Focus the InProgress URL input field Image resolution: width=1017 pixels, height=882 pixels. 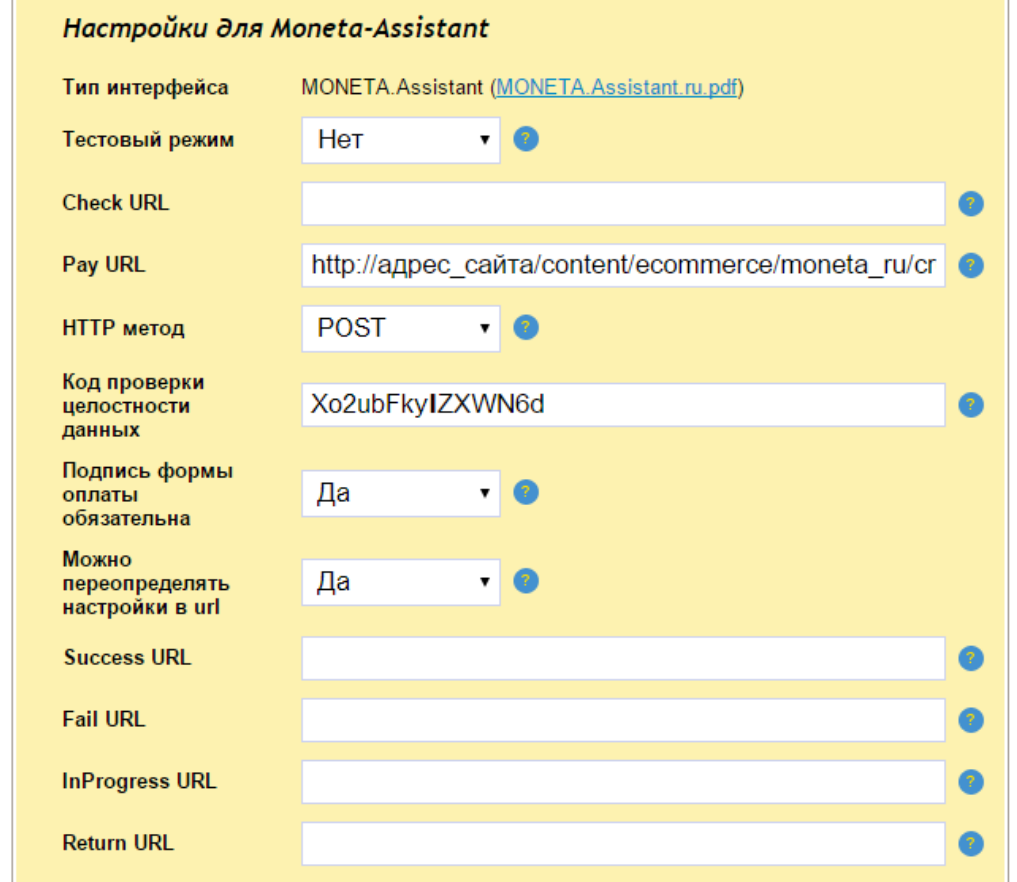click(623, 781)
